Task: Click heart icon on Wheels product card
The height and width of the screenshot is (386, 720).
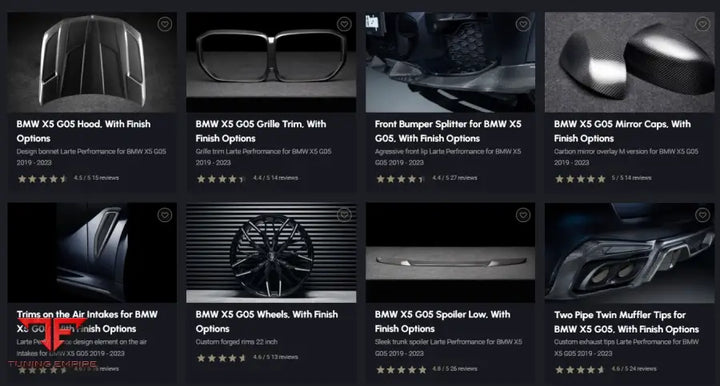Action: (x=344, y=215)
